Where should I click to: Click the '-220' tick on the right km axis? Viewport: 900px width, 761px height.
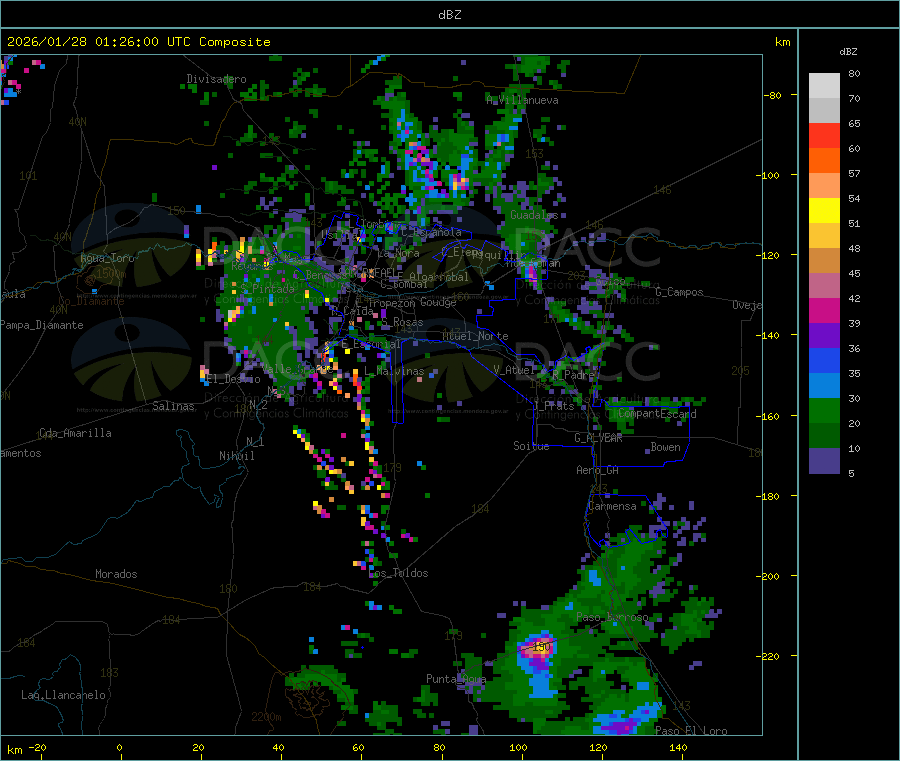pyautogui.click(x=770, y=657)
